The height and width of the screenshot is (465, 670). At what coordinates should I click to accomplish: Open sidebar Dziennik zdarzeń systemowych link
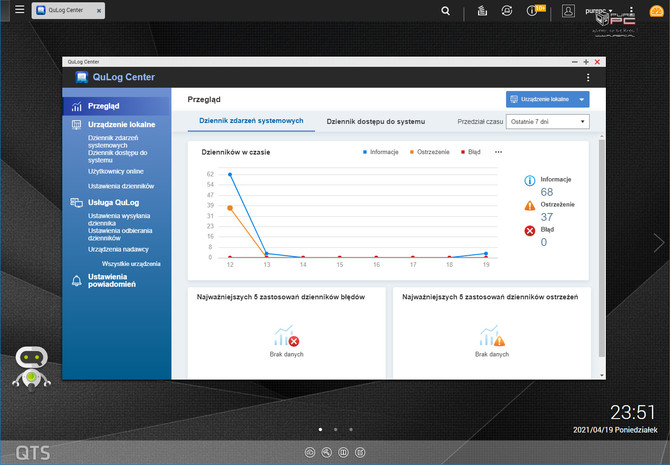(x=113, y=141)
